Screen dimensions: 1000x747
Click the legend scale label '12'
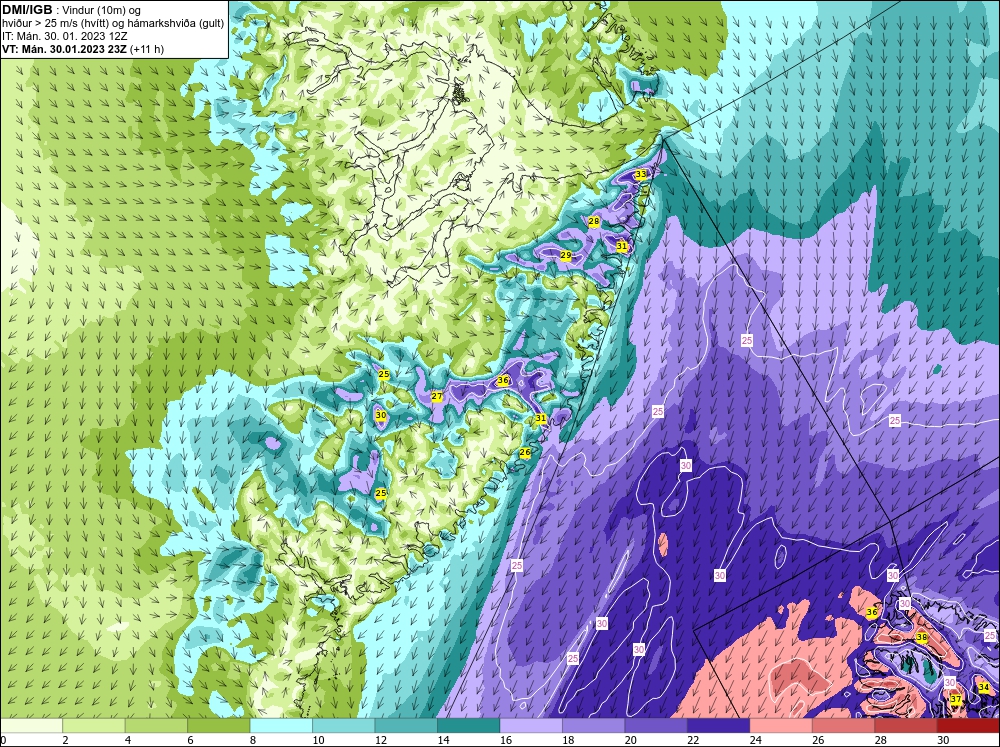pyautogui.click(x=381, y=740)
